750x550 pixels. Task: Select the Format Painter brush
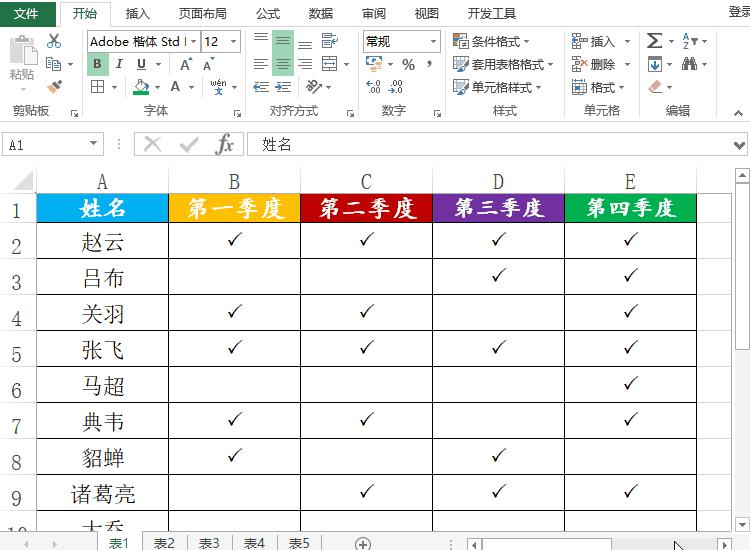[x=54, y=87]
